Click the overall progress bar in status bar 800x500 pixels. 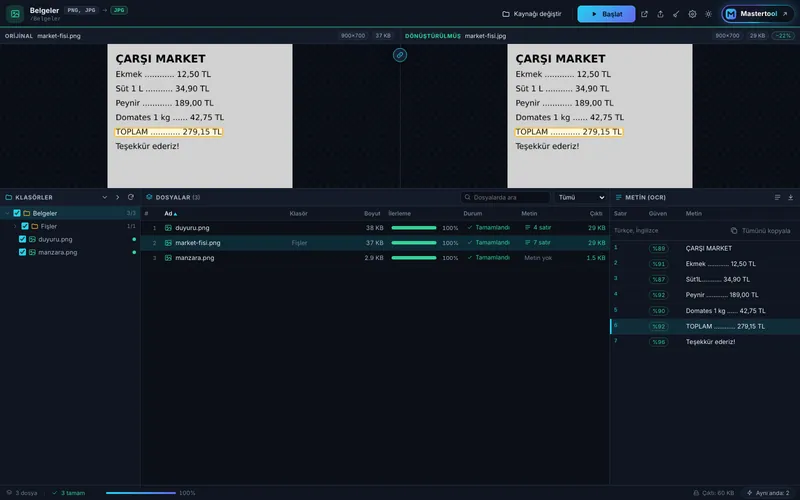[x=141, y=493]
